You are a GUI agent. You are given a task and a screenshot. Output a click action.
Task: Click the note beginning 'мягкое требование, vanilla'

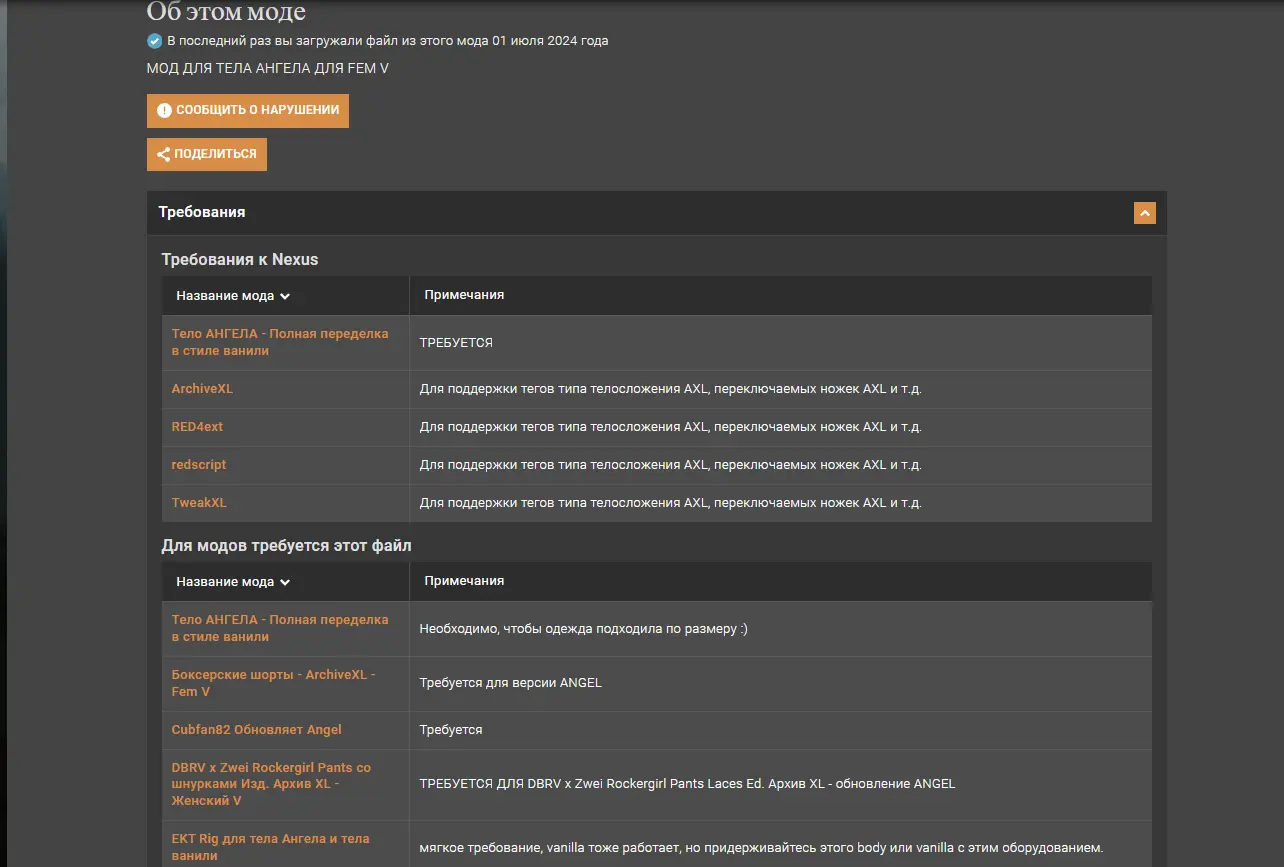761,848
